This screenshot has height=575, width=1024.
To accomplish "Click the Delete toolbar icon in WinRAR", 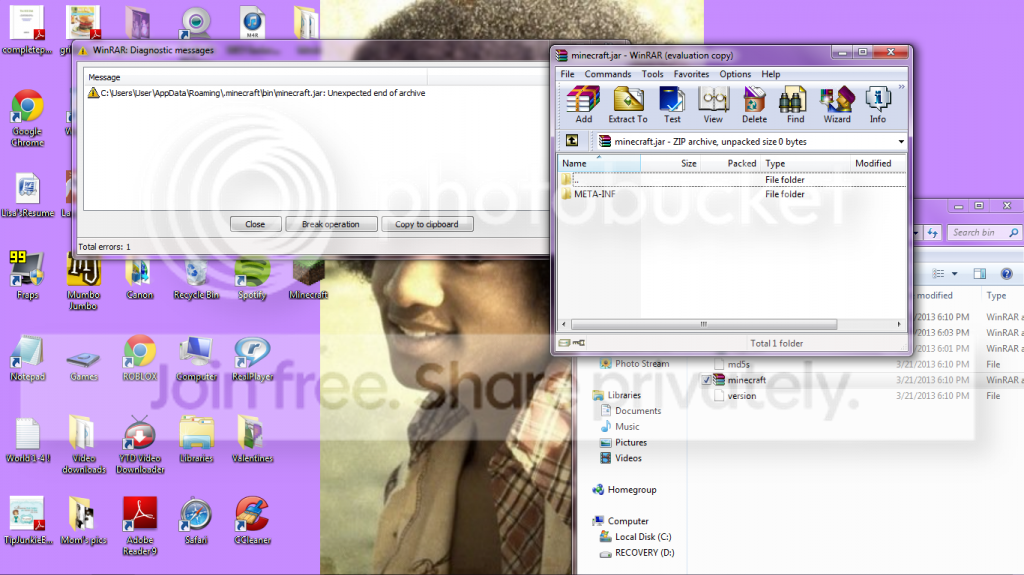I will coord(755,104).
